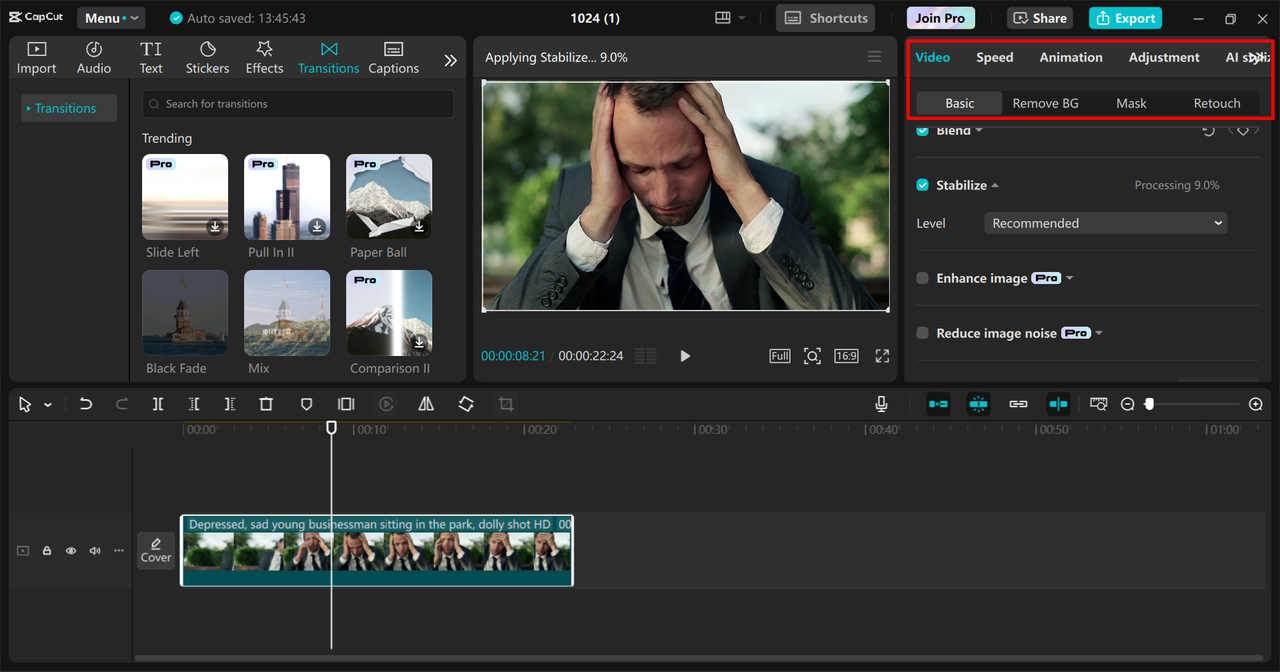Screen dimensions: 1280x672
Task: Enable the Enhance image checkbox
Action: (x=923, y=278)
